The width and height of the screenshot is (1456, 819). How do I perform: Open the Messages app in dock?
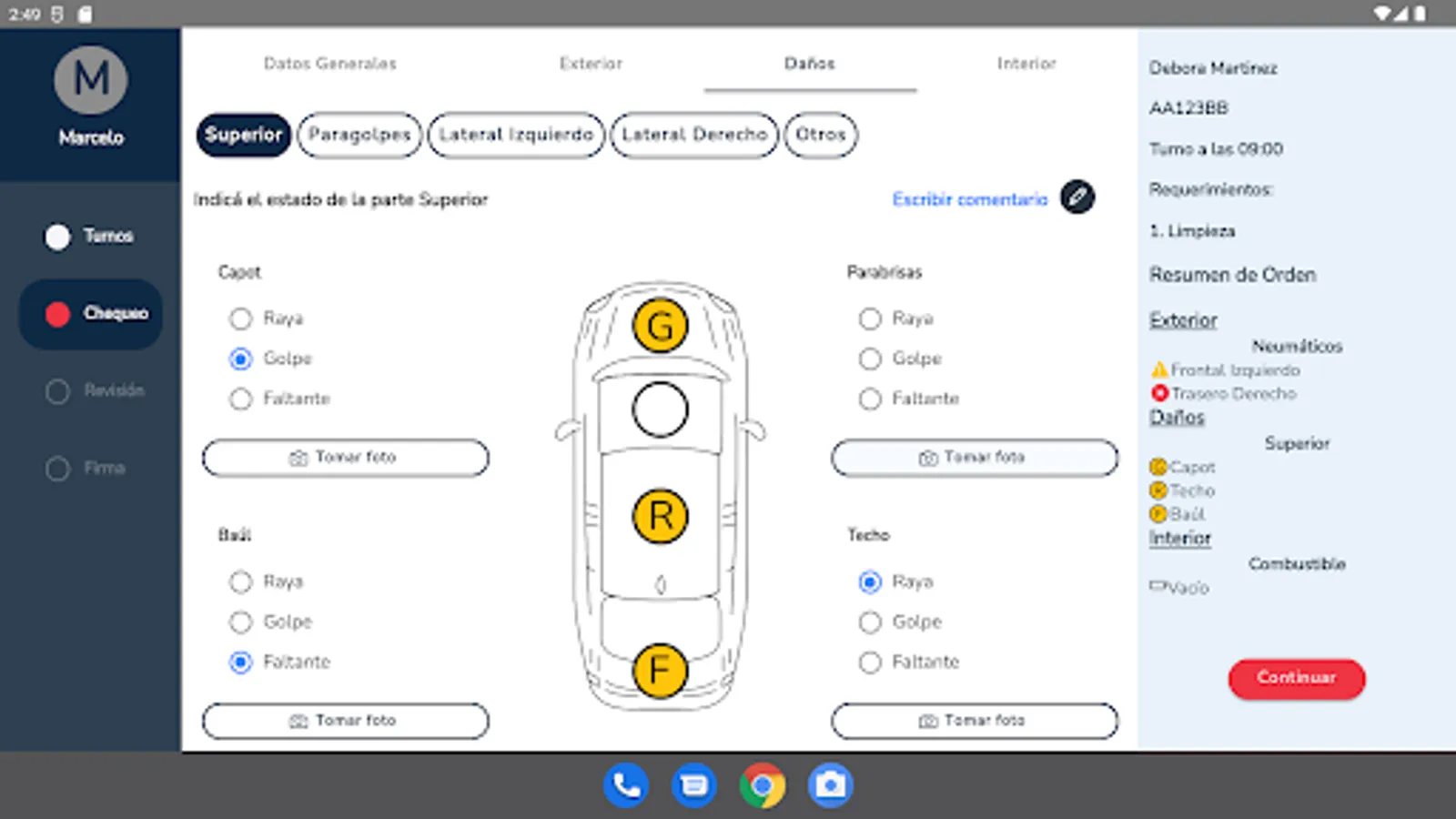[x=694, y=784]
